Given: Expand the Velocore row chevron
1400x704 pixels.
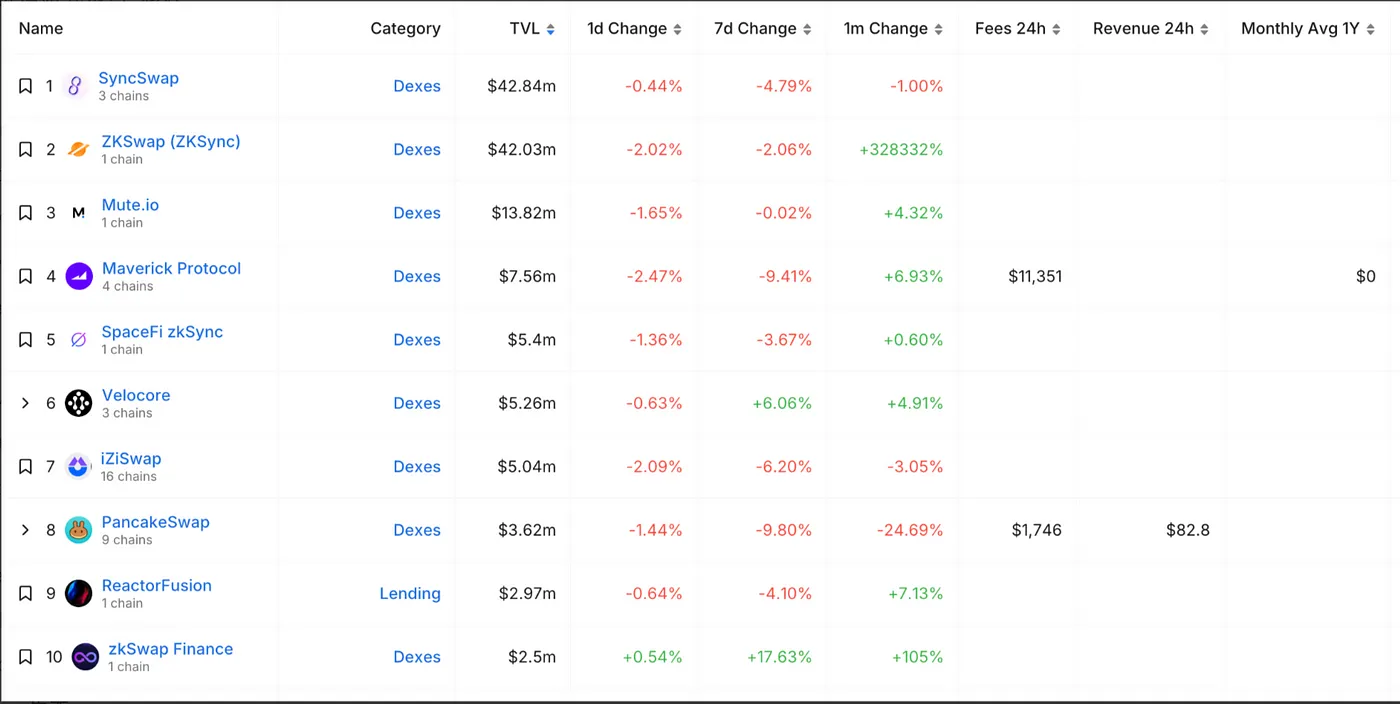Looking at the screenshot, I should (26, 403).
